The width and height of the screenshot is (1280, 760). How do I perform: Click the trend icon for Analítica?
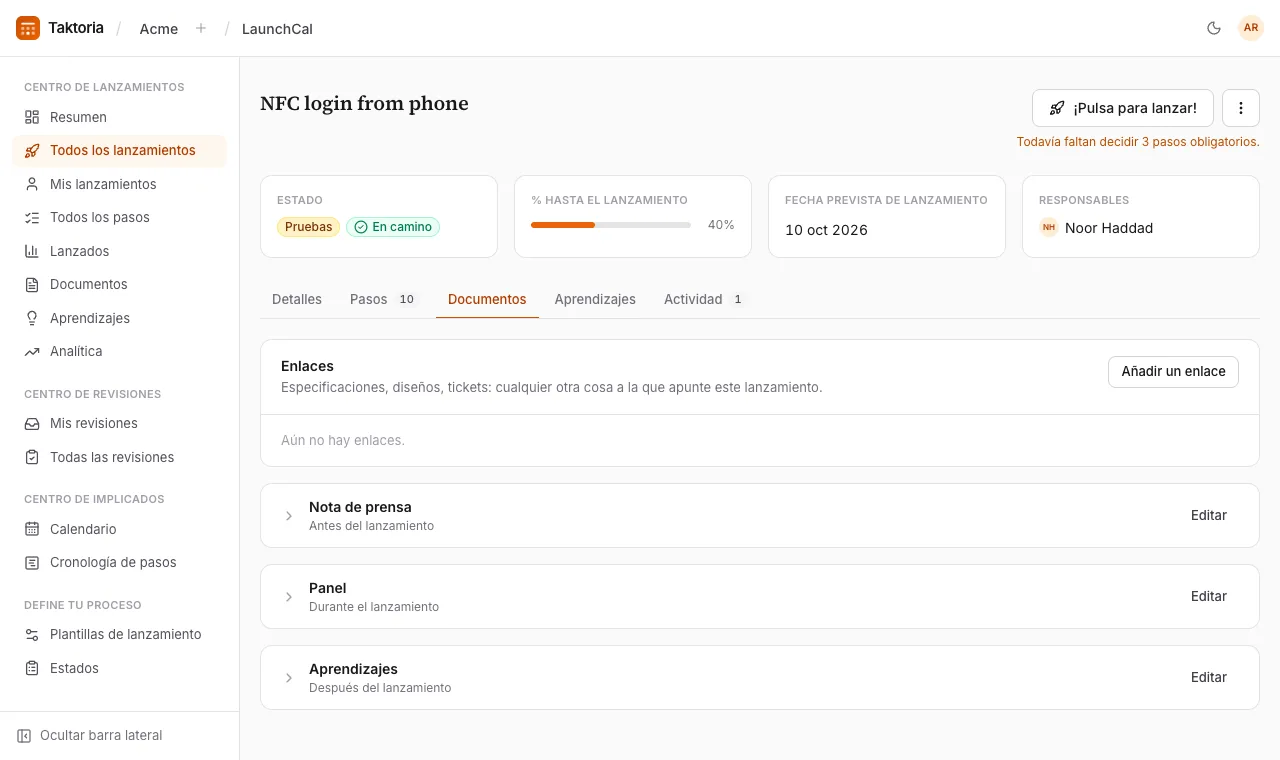32,352
